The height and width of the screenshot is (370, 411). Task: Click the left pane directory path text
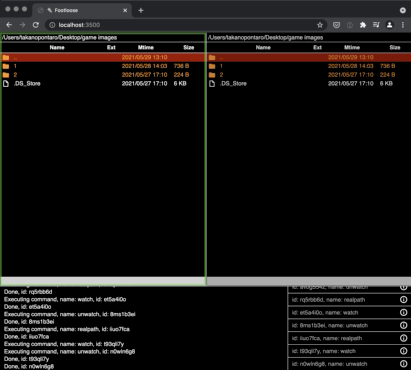(x=59, y=37)
